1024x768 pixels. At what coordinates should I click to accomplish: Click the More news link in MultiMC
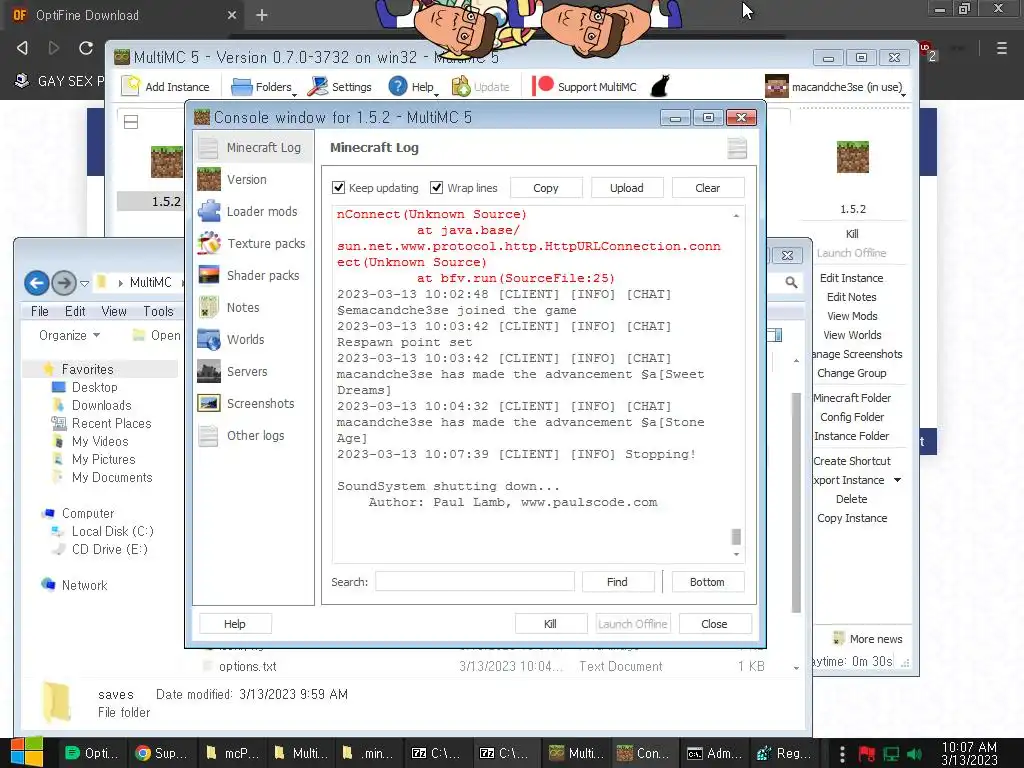876,639
